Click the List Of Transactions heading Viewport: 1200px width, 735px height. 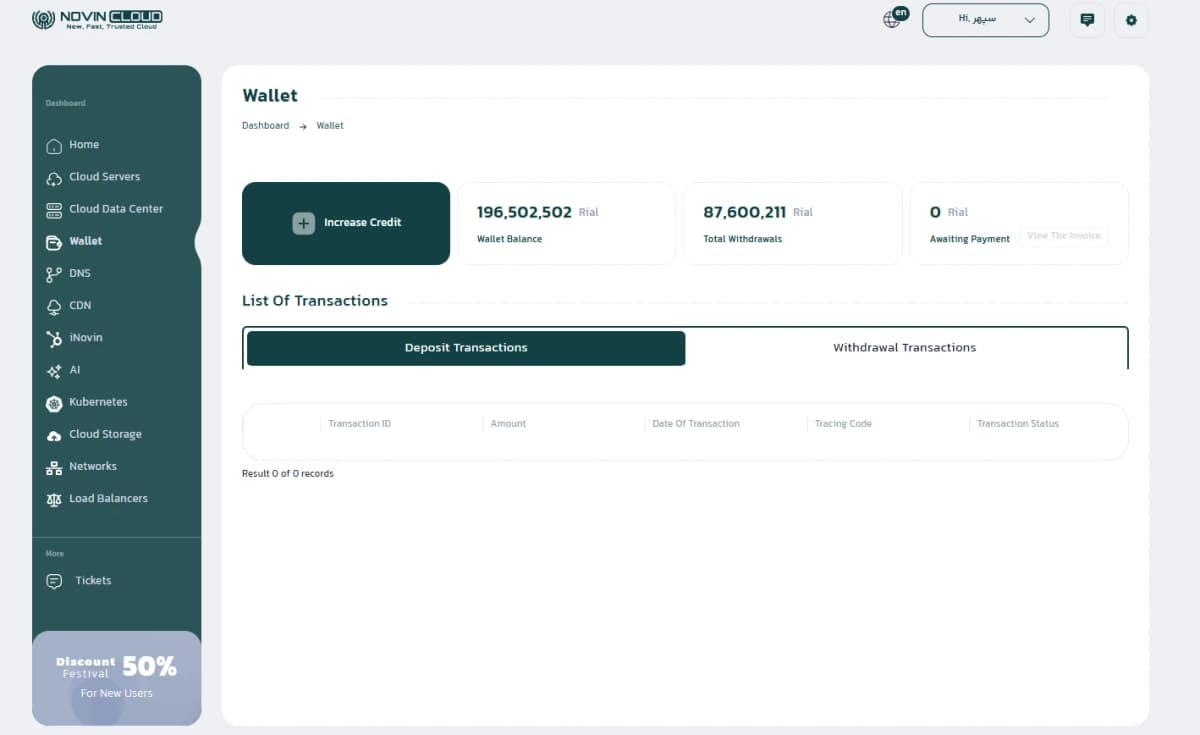pos(315,300)
